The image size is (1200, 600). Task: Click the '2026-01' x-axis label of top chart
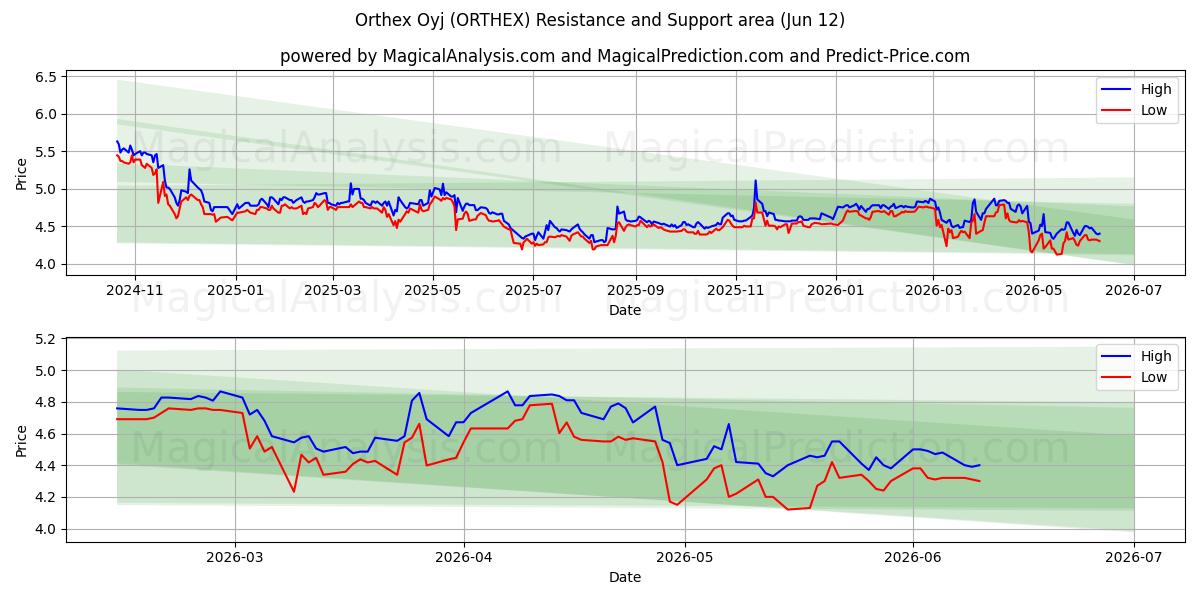836,292
